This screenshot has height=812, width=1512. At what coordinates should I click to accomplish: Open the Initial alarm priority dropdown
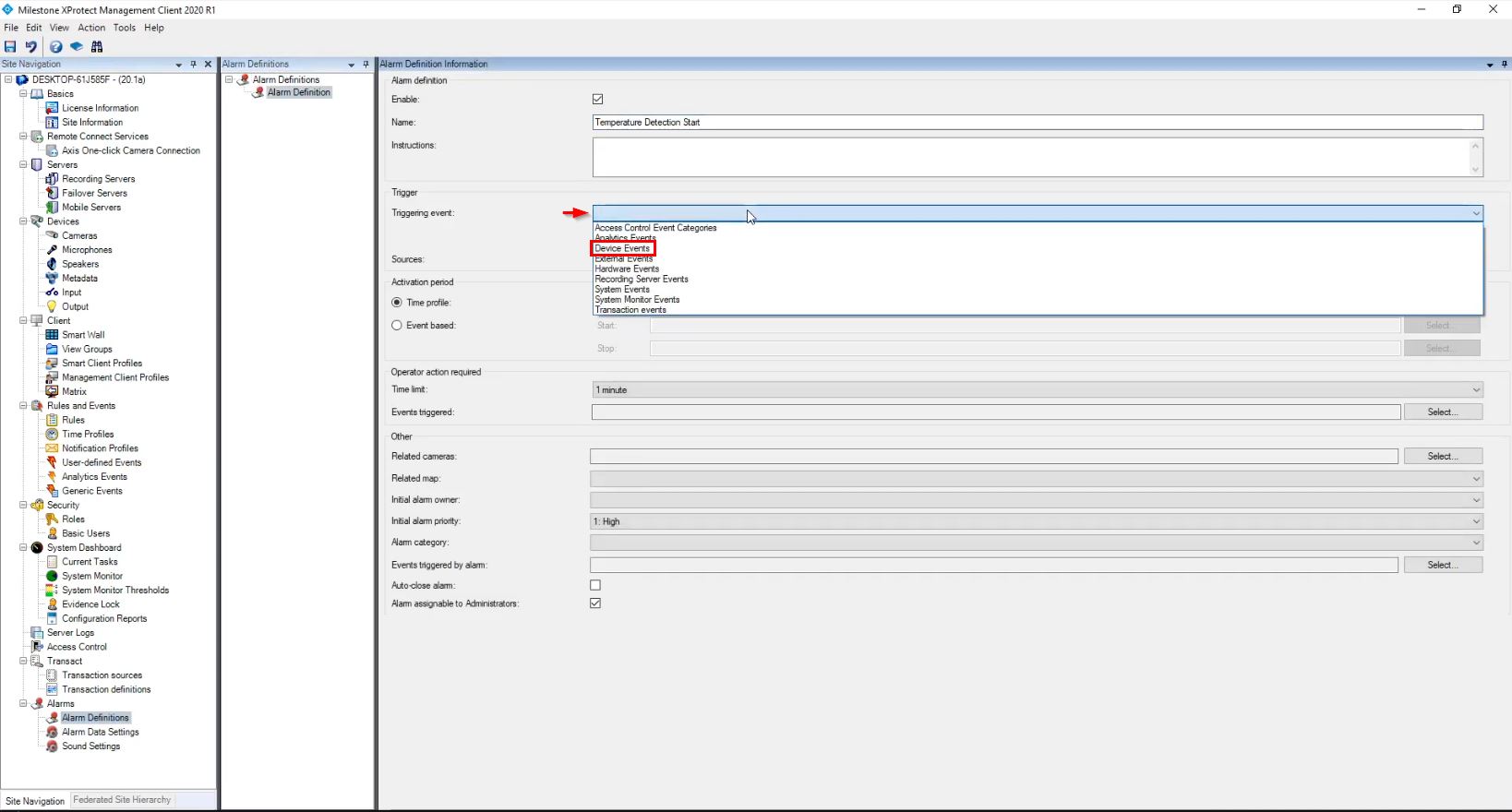tap(1037, 521)
